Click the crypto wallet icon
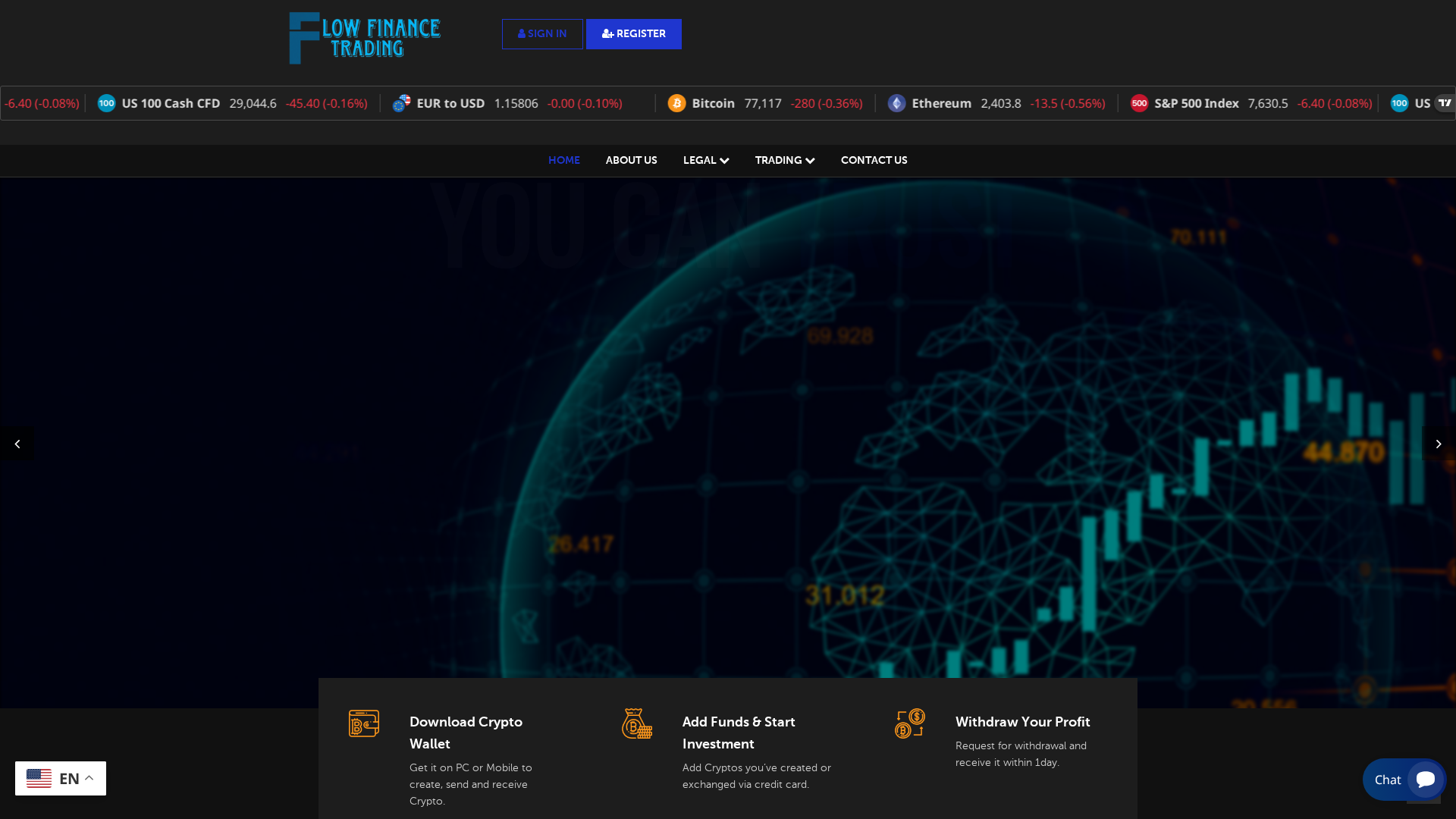1456x819 pixels. [364, 723]
